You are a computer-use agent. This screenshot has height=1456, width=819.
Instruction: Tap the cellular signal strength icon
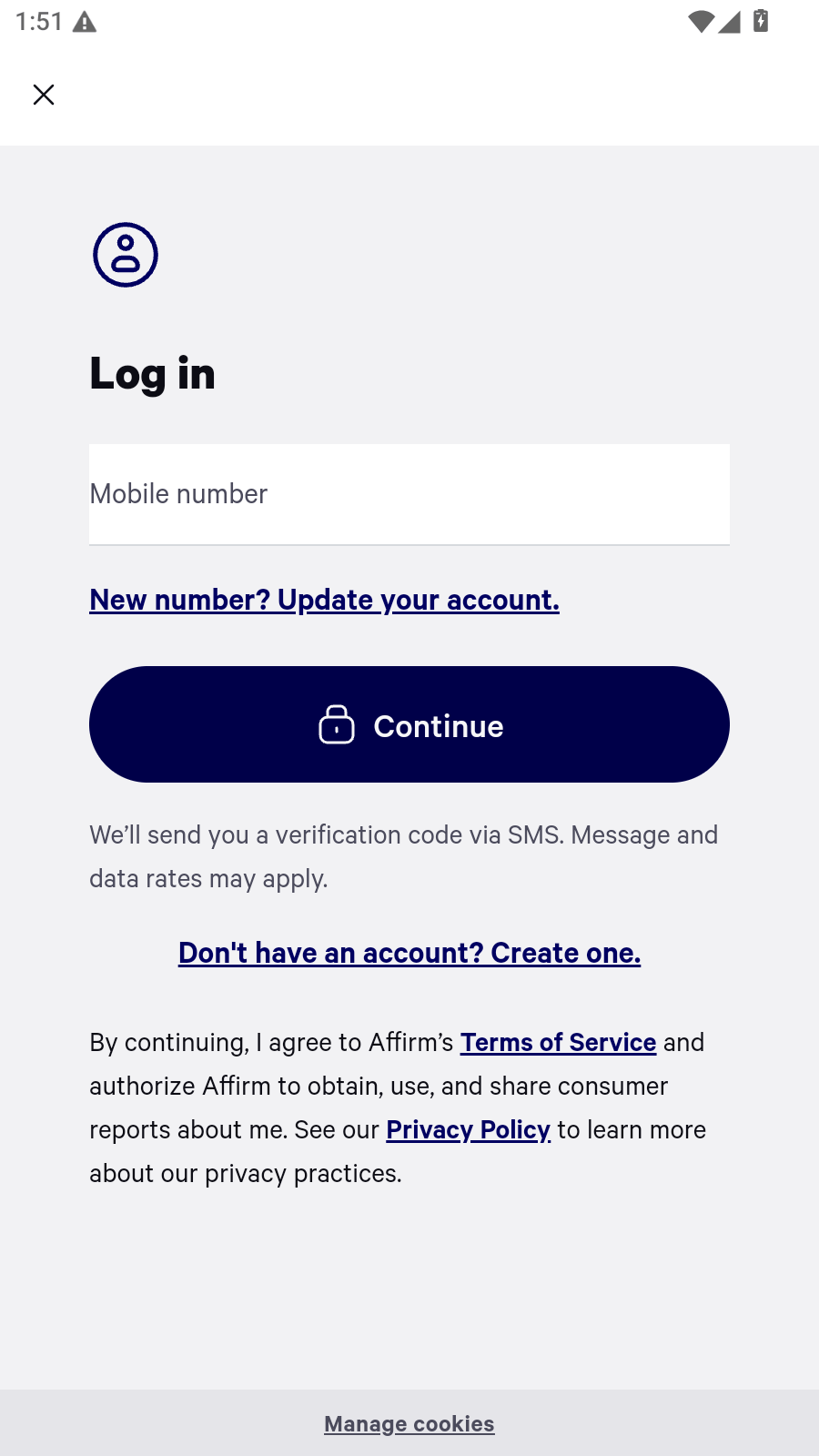(x=730, y=21)
